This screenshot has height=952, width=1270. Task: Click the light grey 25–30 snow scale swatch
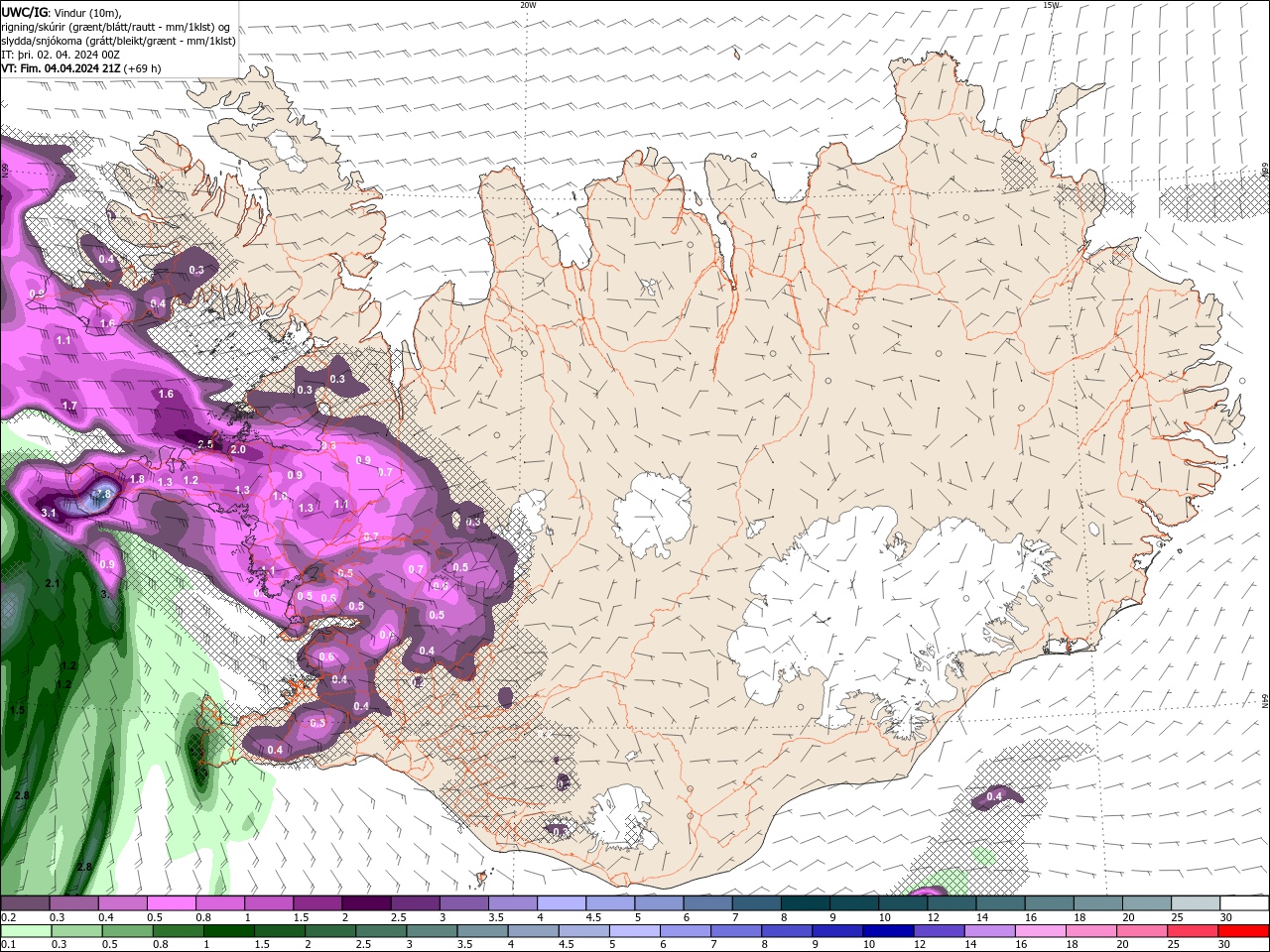point(1196,903)
